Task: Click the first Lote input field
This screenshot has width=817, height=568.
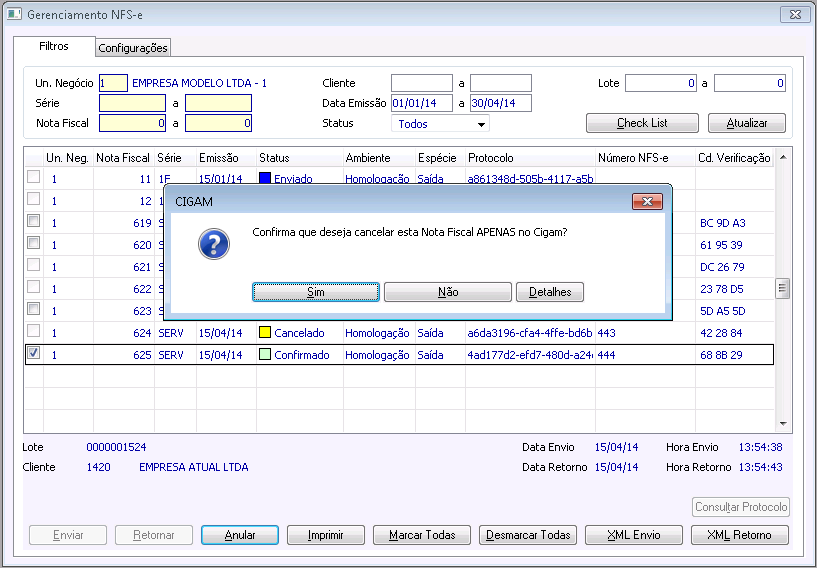Action: tap(661, 83)
